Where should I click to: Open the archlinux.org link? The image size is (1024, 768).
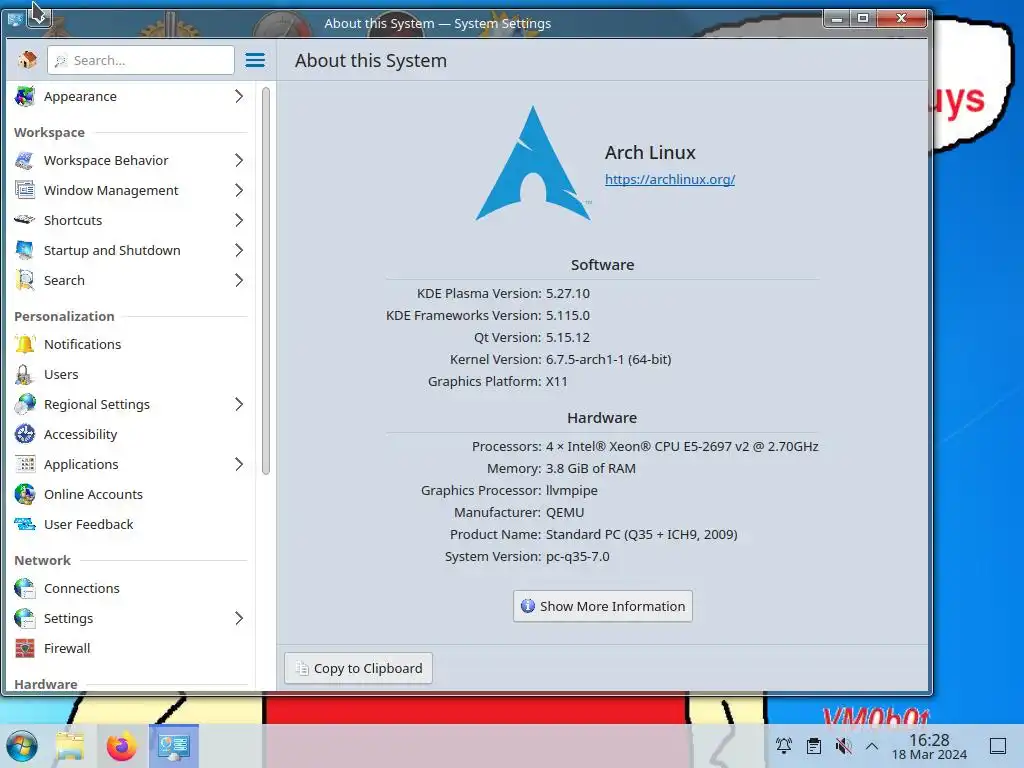pos(669,179)
